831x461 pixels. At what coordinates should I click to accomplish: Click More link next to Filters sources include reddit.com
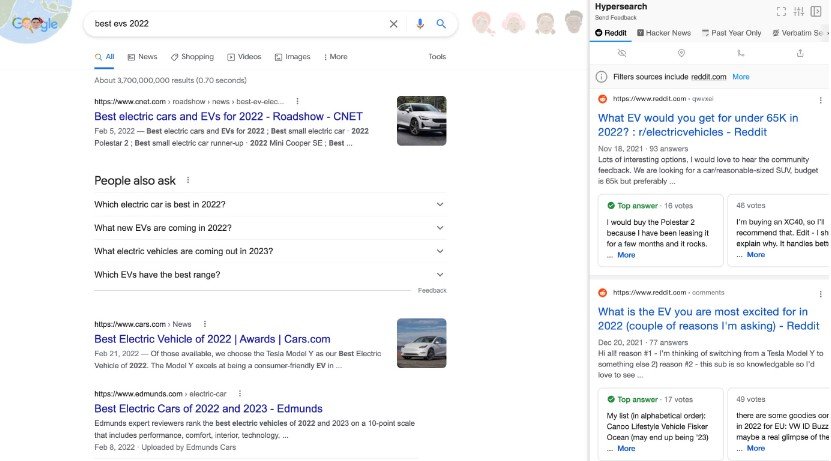pos(741,77)
